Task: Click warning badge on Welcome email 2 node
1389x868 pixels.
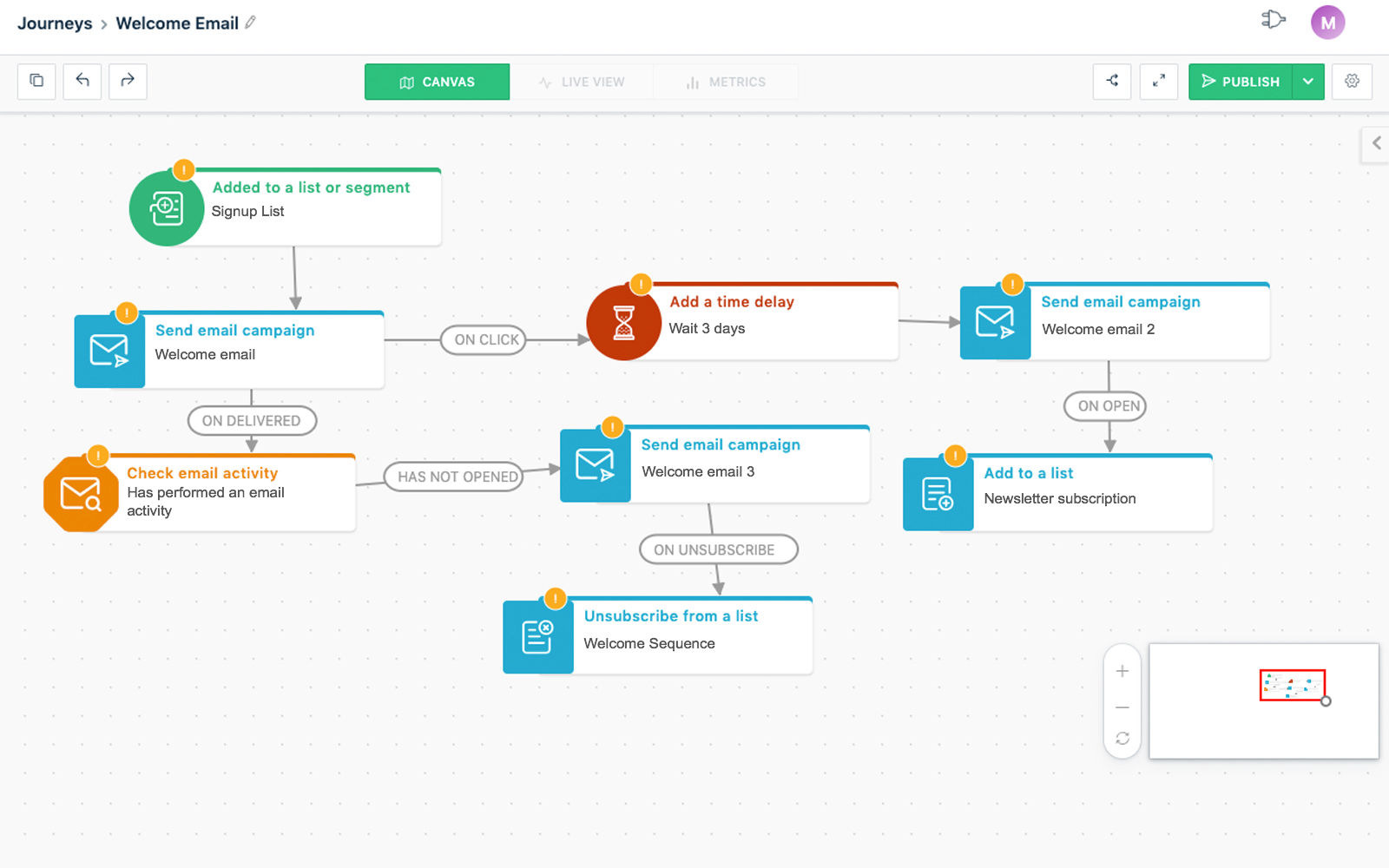Action: pyautogui.click(x=1012, y=284)
